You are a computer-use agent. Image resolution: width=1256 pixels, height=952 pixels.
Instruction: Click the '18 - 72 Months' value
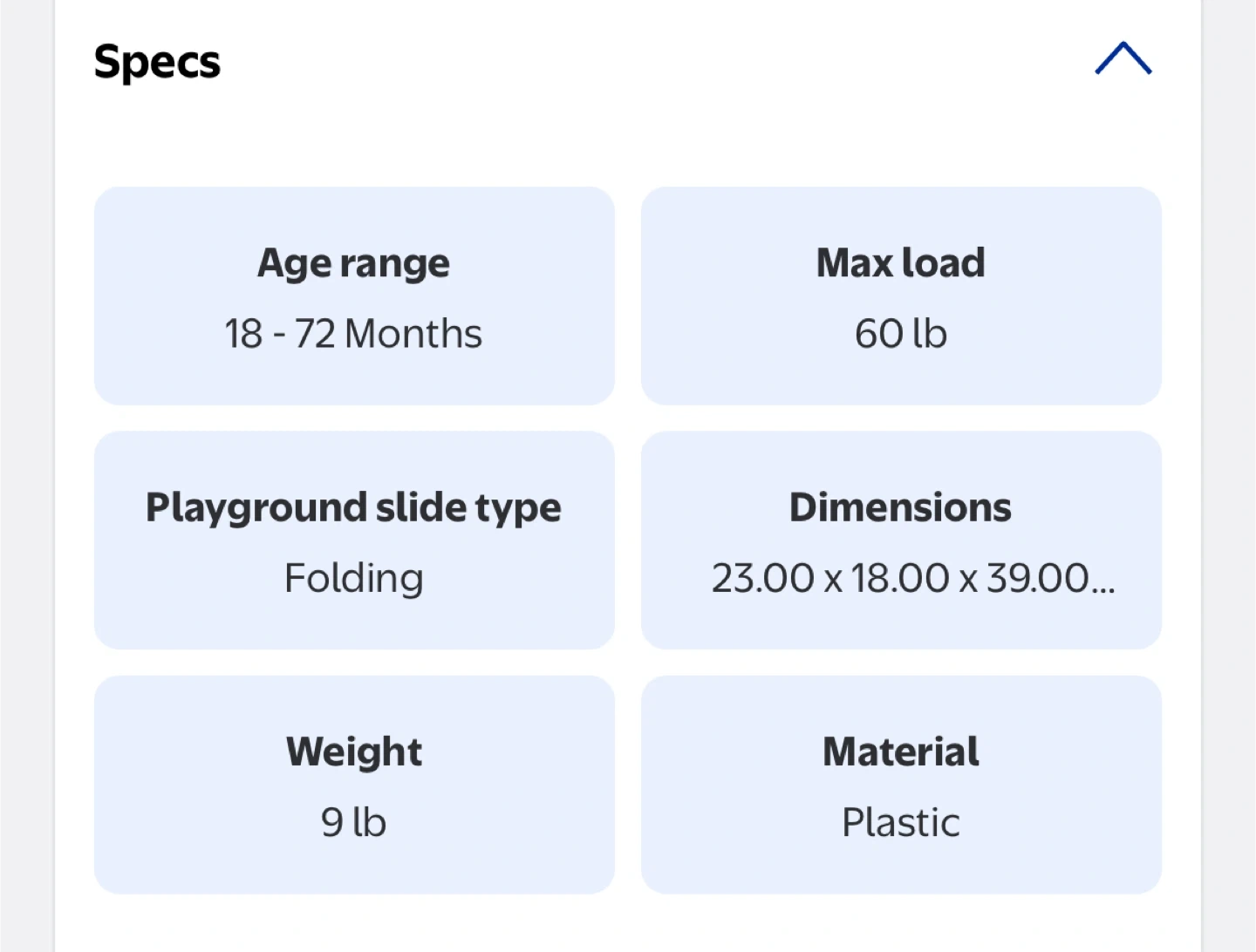click(x=353, y=334)
